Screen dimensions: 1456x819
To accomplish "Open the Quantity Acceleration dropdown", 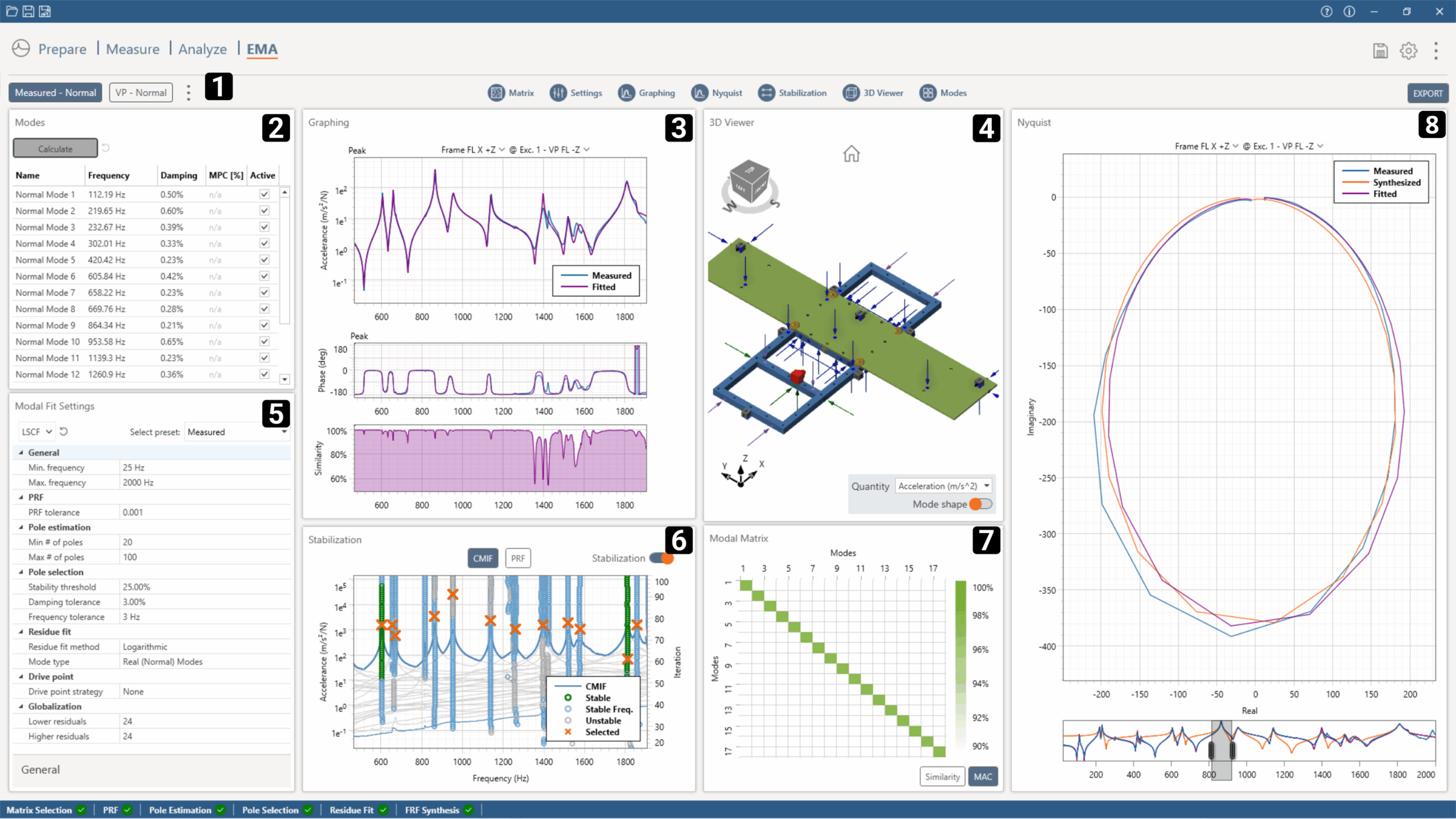I will tap(944, 486).
